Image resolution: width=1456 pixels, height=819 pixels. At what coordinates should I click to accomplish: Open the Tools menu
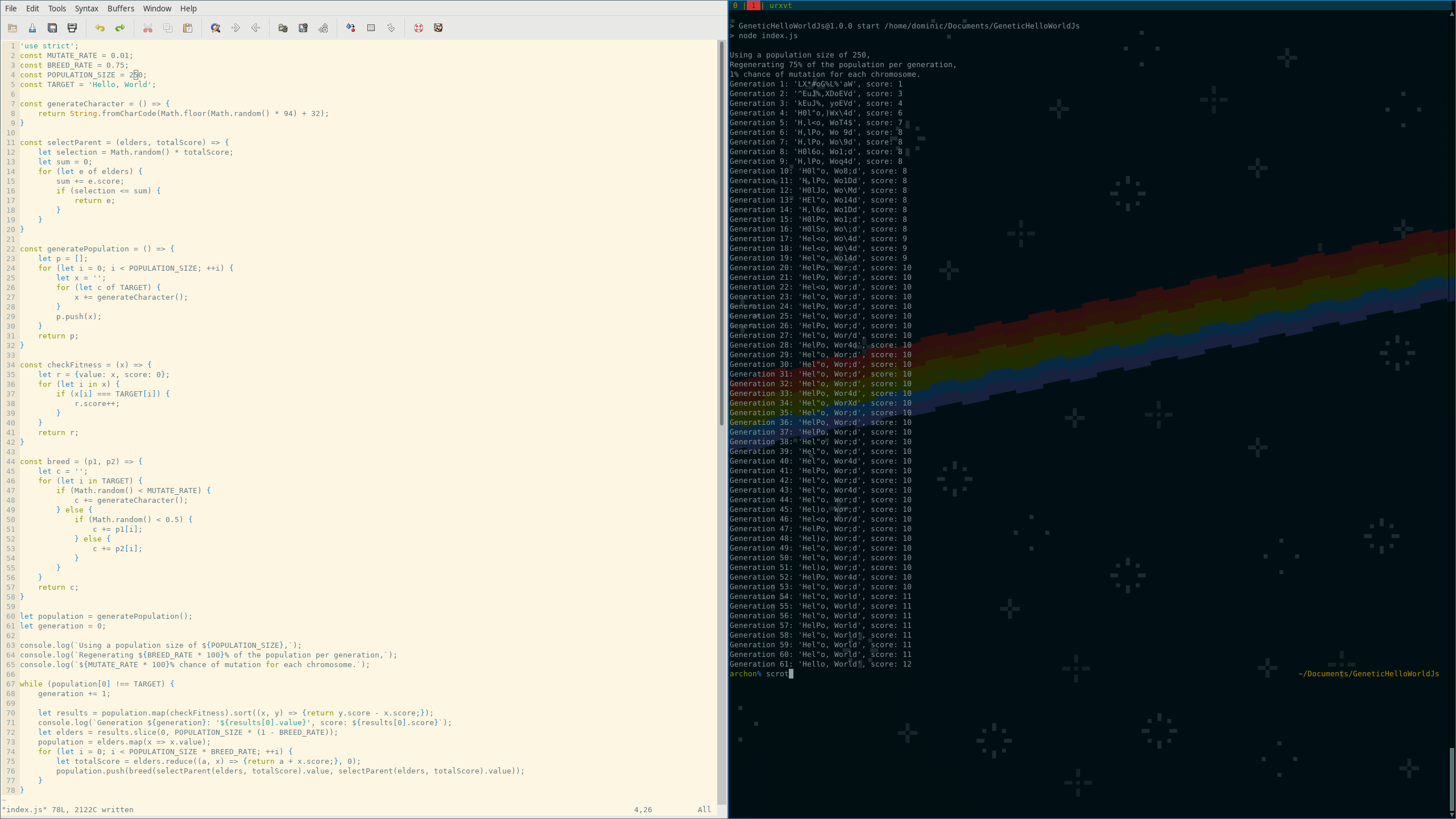[x=57, y=9]
